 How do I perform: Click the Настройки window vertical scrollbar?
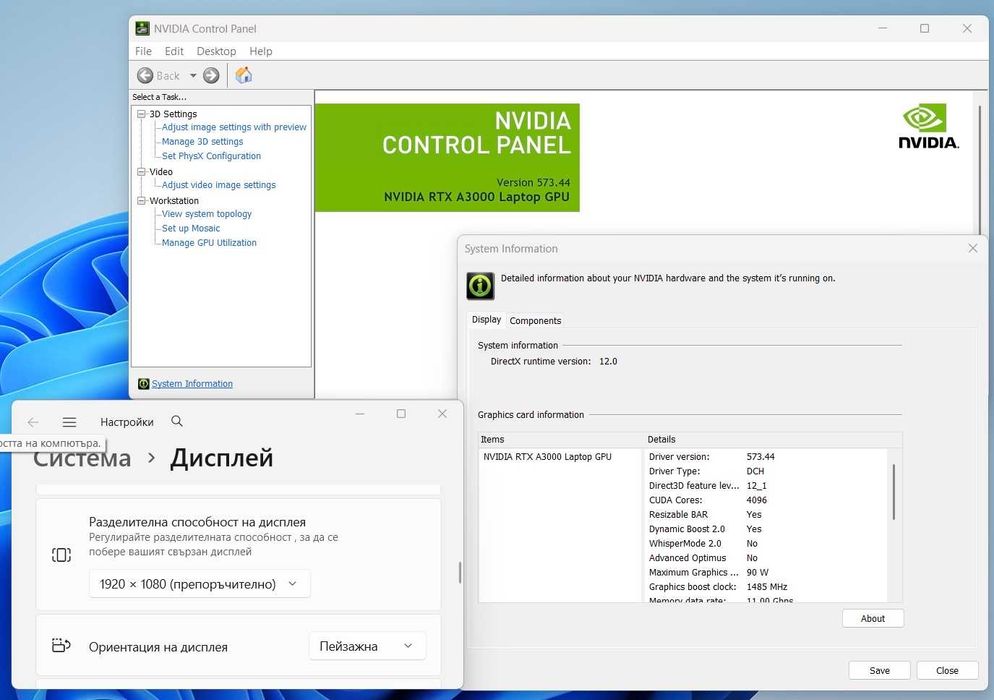click(460, 572)
